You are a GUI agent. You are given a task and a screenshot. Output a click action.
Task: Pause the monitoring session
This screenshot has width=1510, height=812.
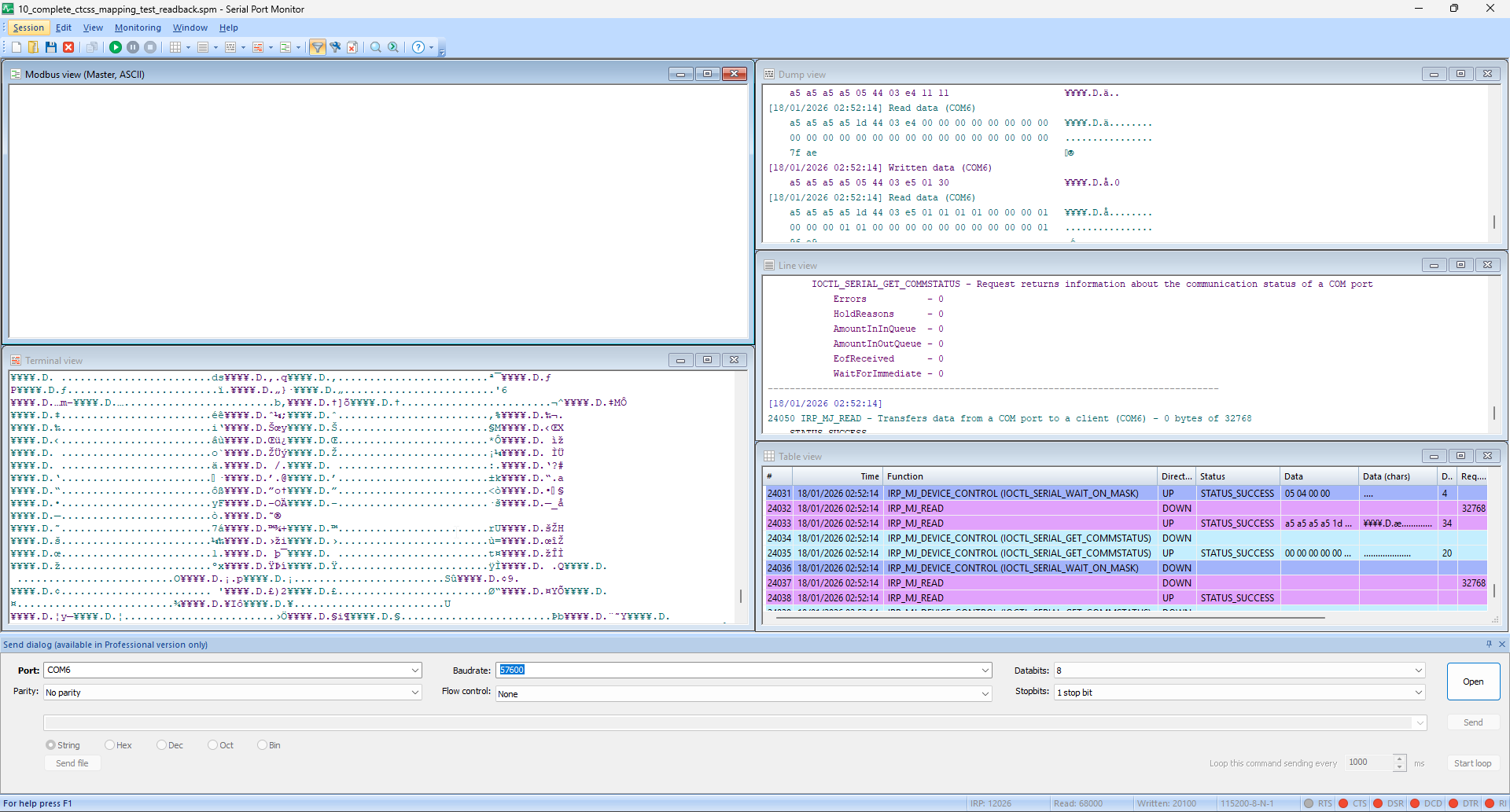coord(131,47)
